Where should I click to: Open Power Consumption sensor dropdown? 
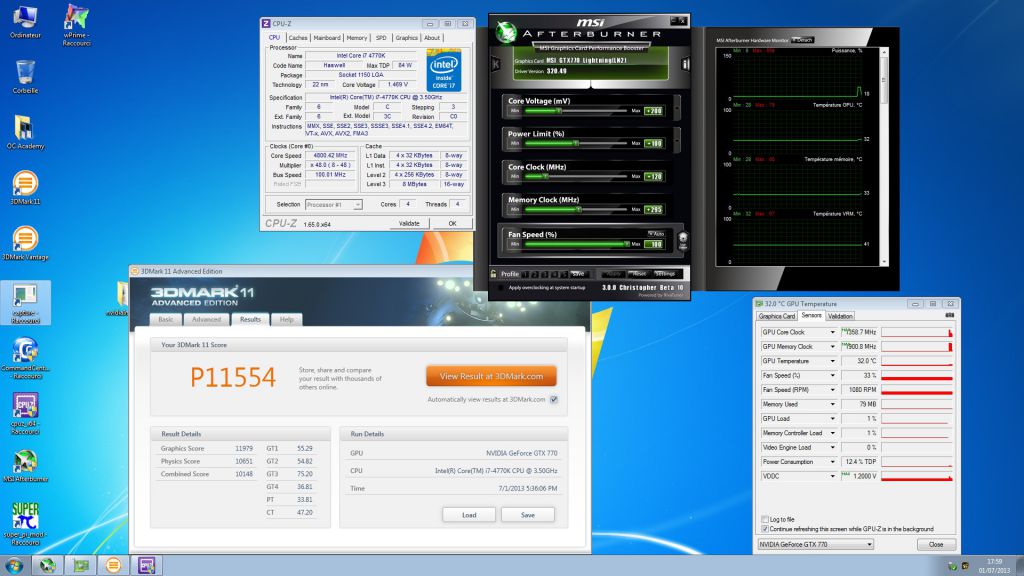click(x=833, y=462)
